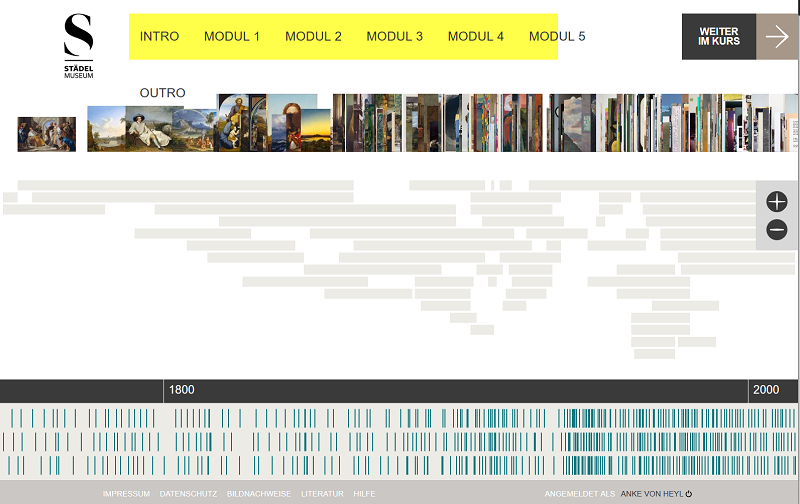Viewport: 800px width, 504px height.
Task: Open the INTRO menu item
Action: (x=160, y=37)
